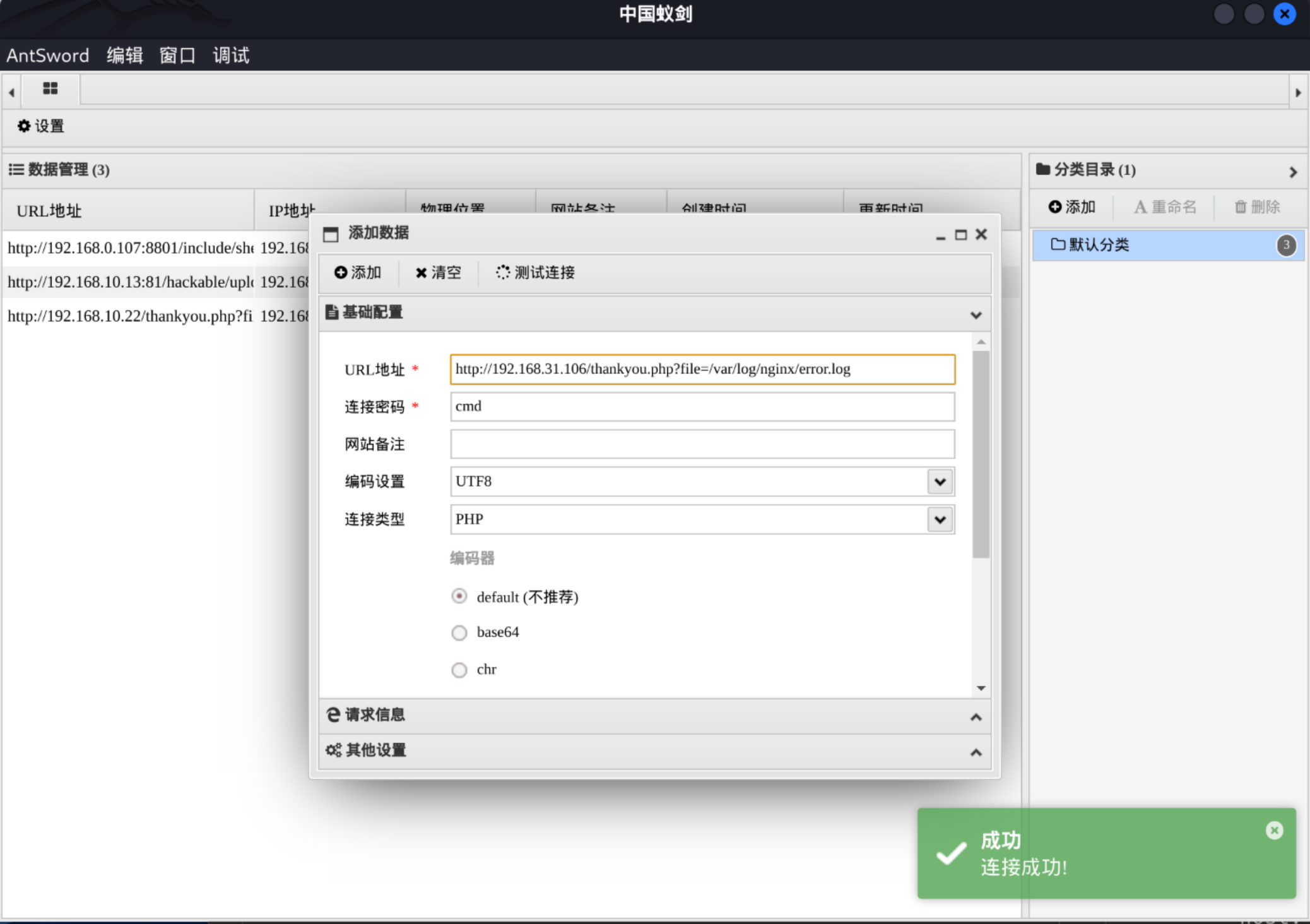Dismiss the 连接成功 notification
Viewport: 1310px width, 924px height.
tap(1274, 830)
